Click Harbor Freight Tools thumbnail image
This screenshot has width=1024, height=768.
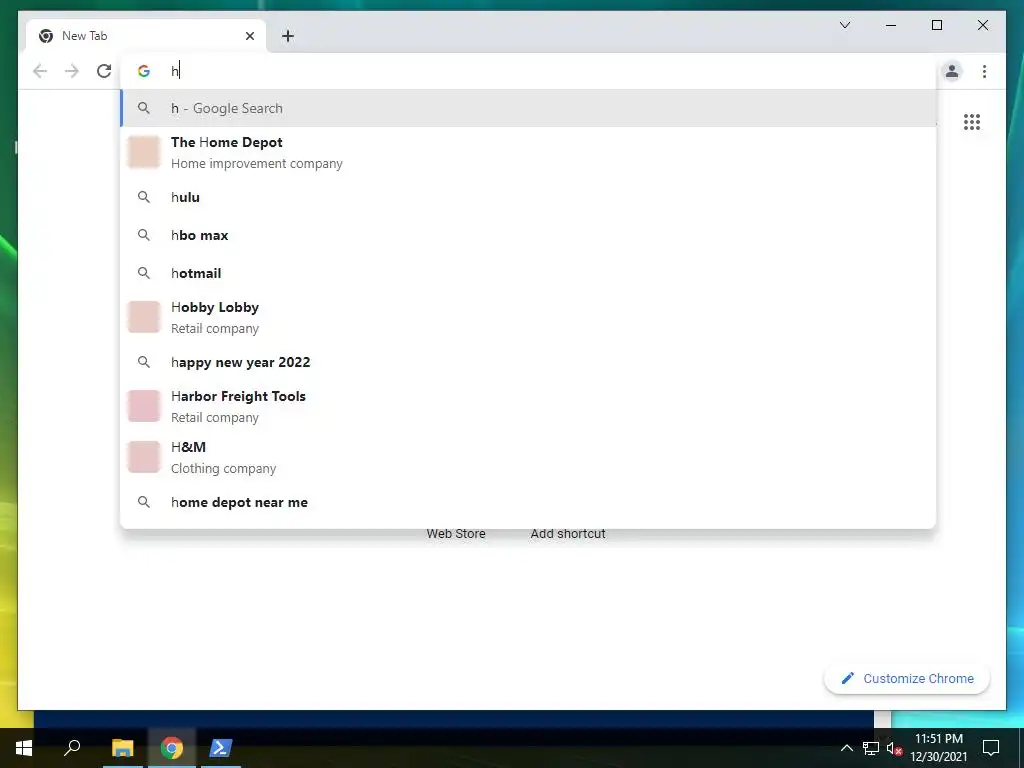[144, 406]
